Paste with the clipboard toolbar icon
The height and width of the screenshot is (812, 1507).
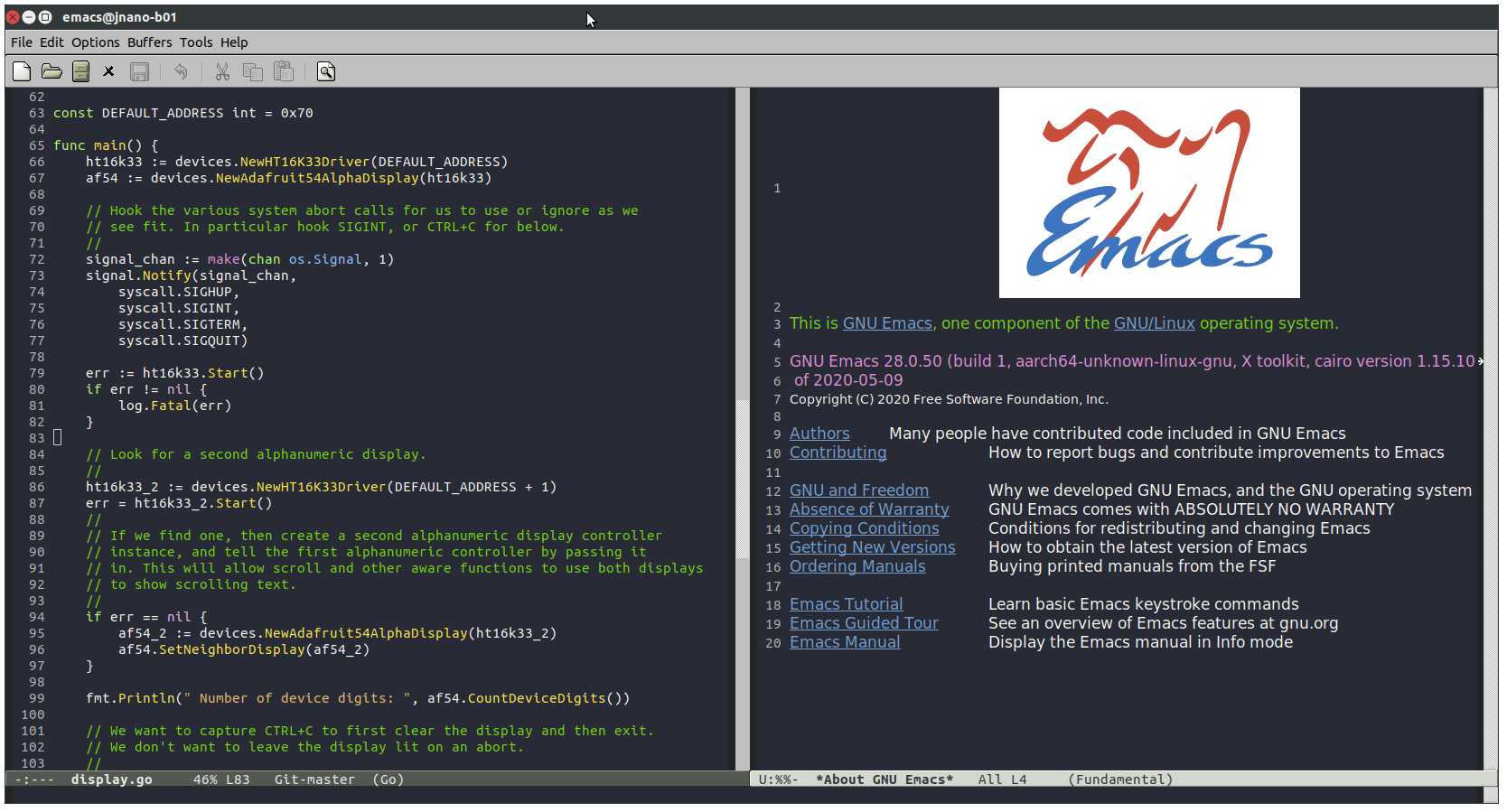[x=284, y=71]
